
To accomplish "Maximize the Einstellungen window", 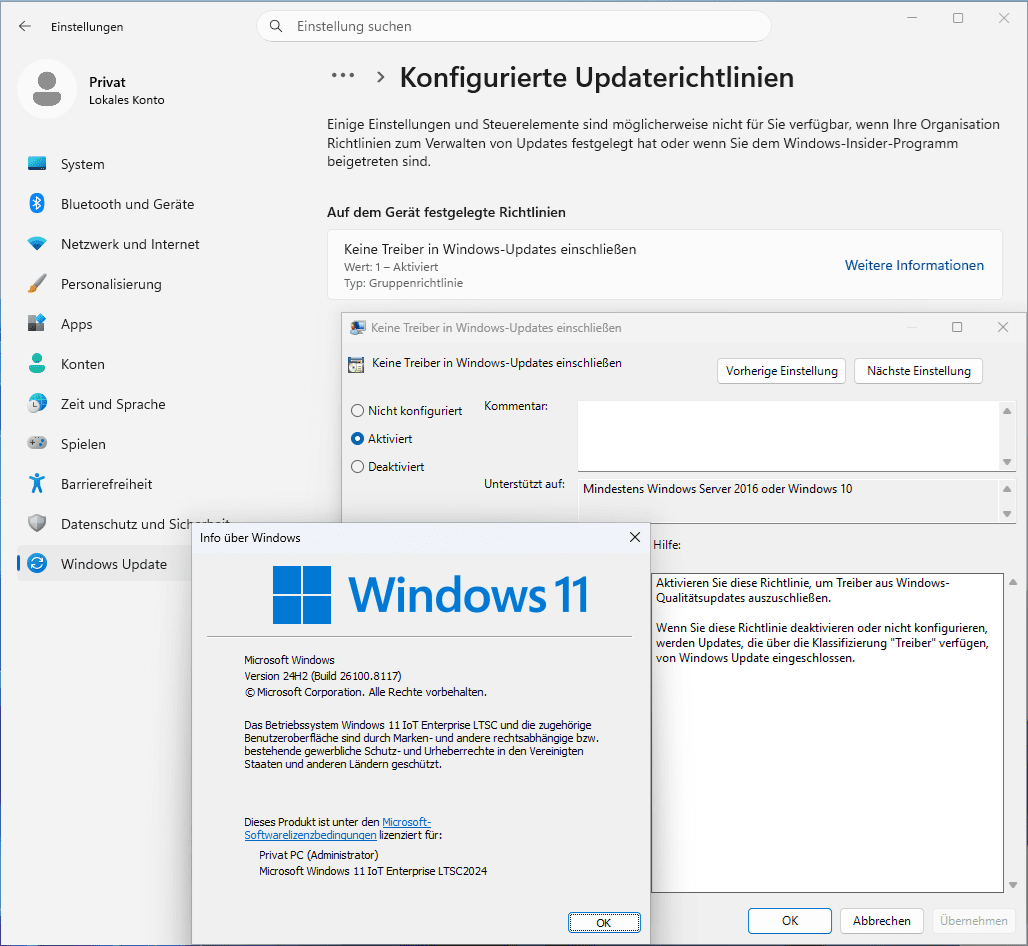I will coord(958,18).
